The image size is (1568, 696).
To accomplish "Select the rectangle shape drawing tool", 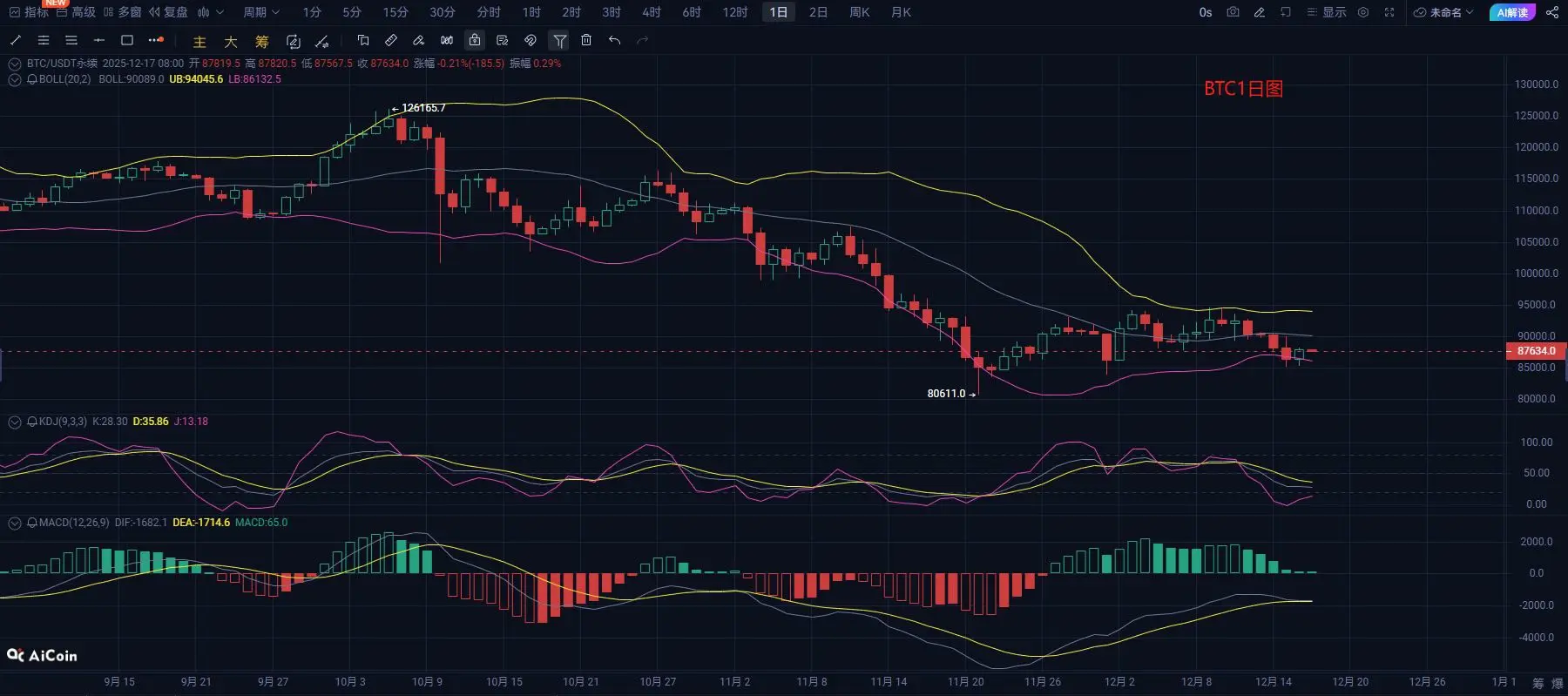I will (x=127, y=40).
